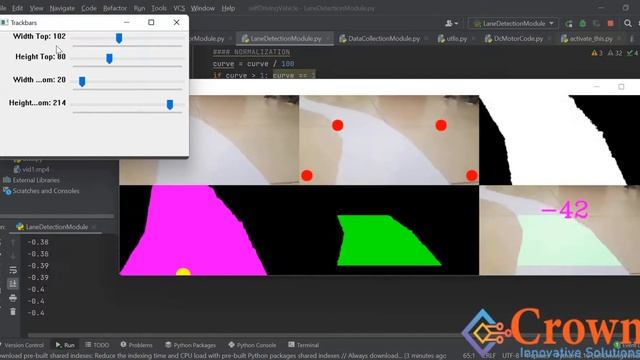Click the 'curve = curve / 100' code line
Image resolution: width=640 pixels, height=360 pixels.
(x=253, y=64)
